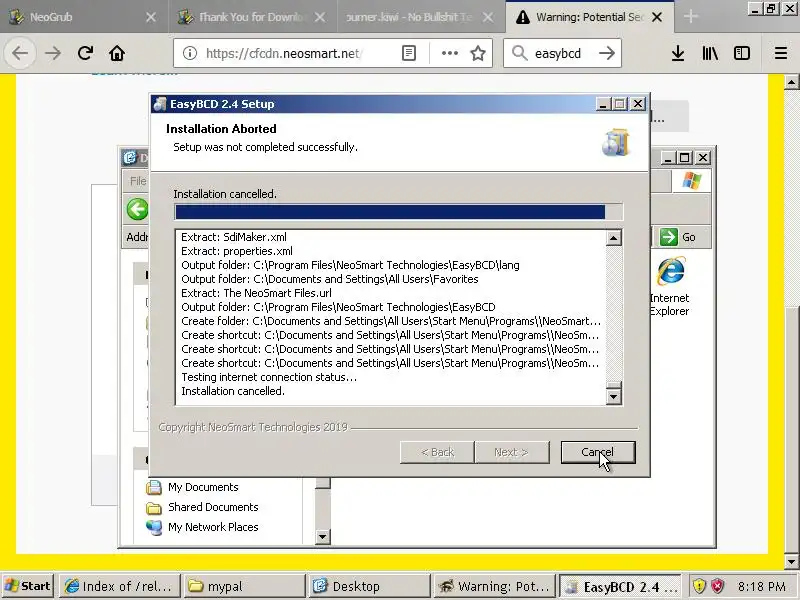
Task: Open My Documents in Desktop window sidebar
Action: [192, 487]
